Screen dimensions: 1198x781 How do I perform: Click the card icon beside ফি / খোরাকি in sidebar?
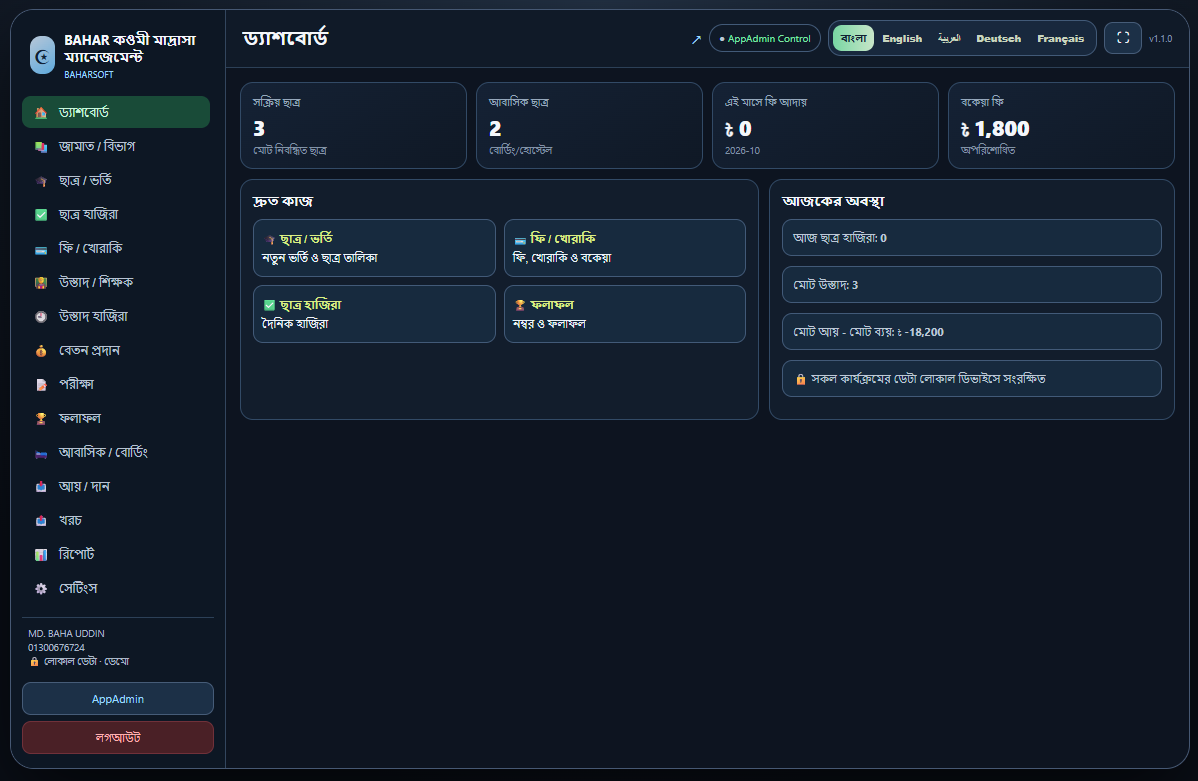pos(41,249)
